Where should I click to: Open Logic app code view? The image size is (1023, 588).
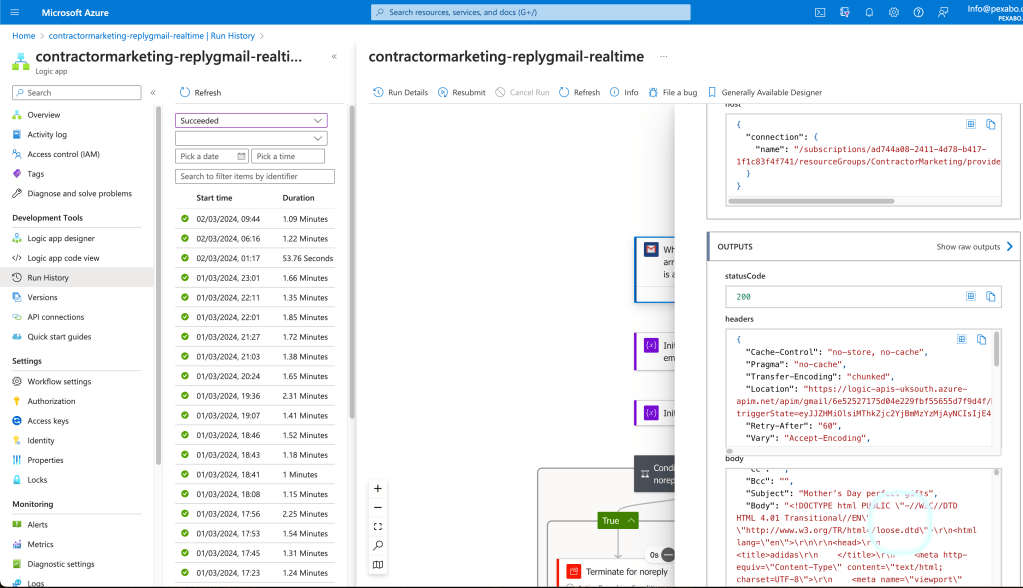click(x=63, y=258)
